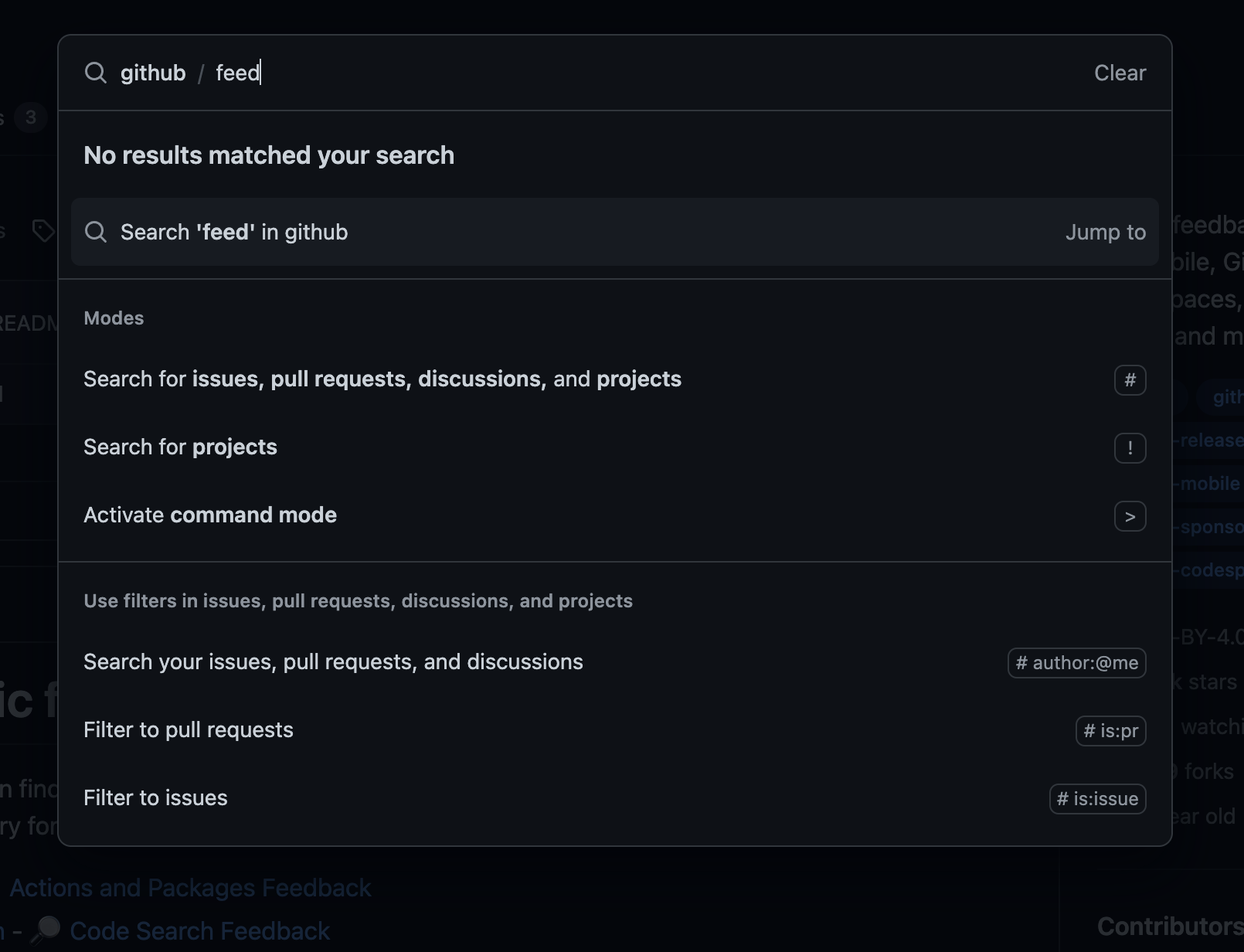The width and height of the screenshot is (1244, 952).
Task: Select Search for projects mode
Action: pyautogui.click(x=615, y=447)
